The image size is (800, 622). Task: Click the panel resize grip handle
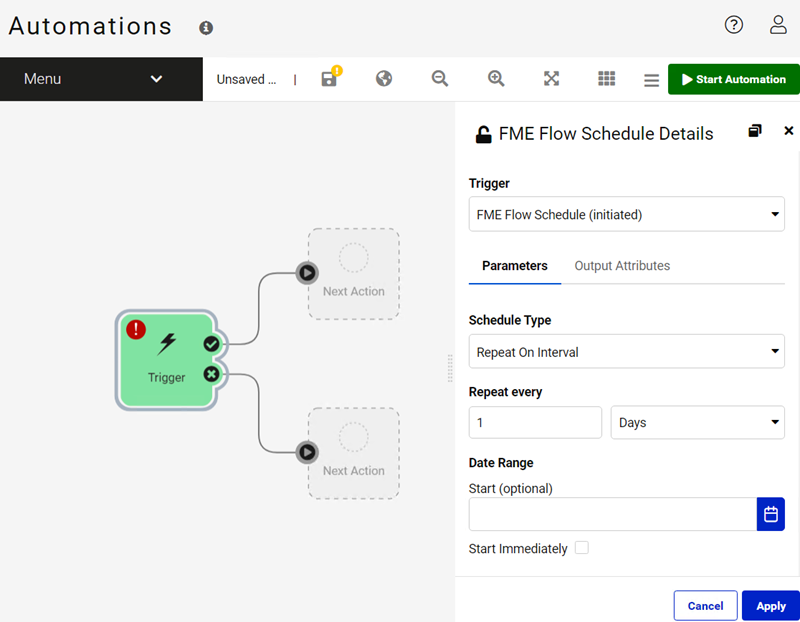(x=450, y=368)
